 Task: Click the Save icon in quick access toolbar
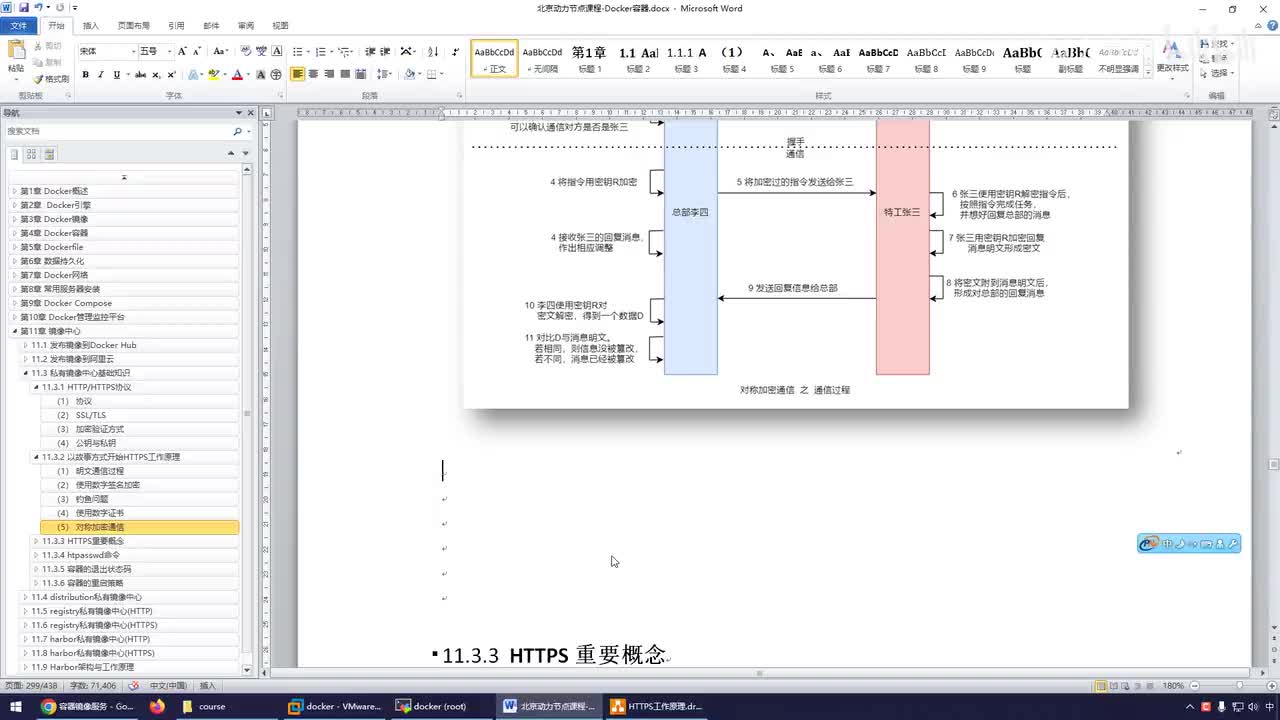[x=23, y=8]
